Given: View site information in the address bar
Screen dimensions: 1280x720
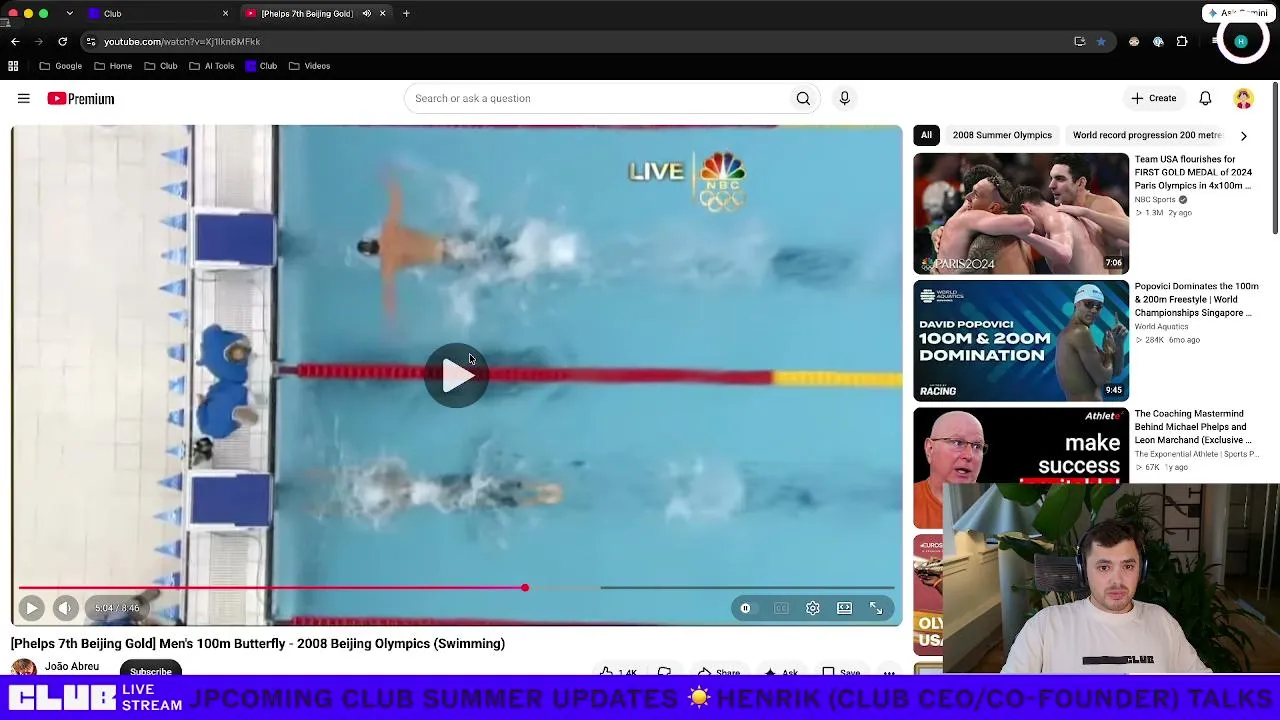Looking at the screenshot, I should point(91,41).
